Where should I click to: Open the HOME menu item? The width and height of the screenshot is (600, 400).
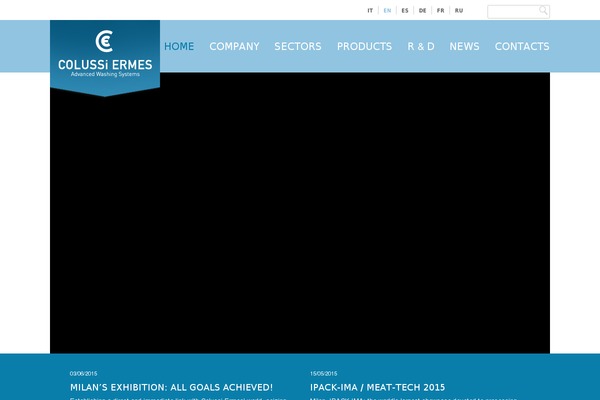tap(179, 46)
